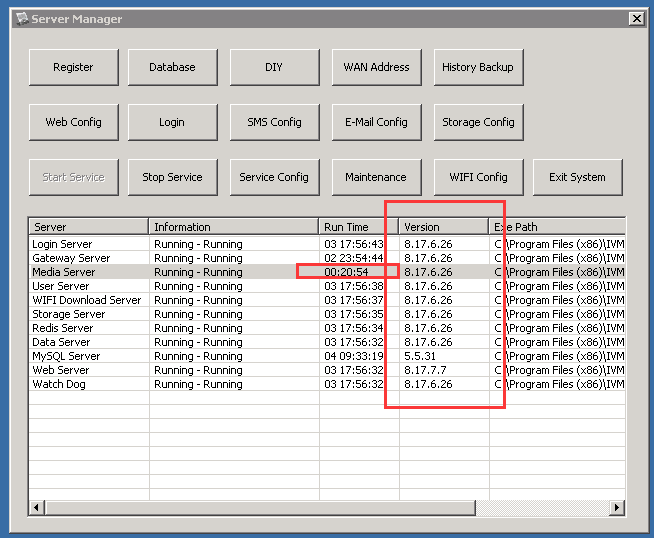Select the Storage Server row

(x=327, y=314)
